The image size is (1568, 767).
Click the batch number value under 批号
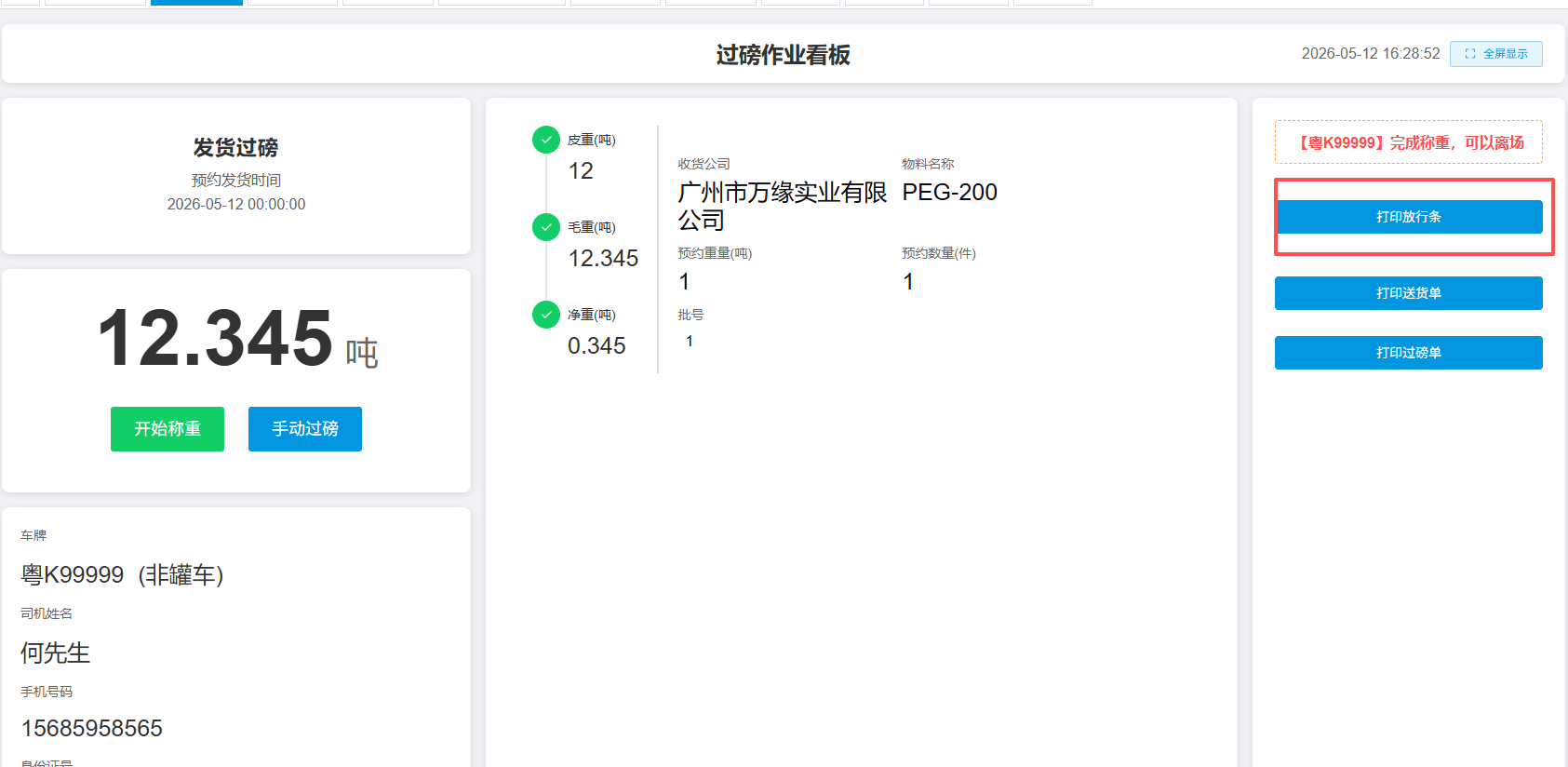690,341
